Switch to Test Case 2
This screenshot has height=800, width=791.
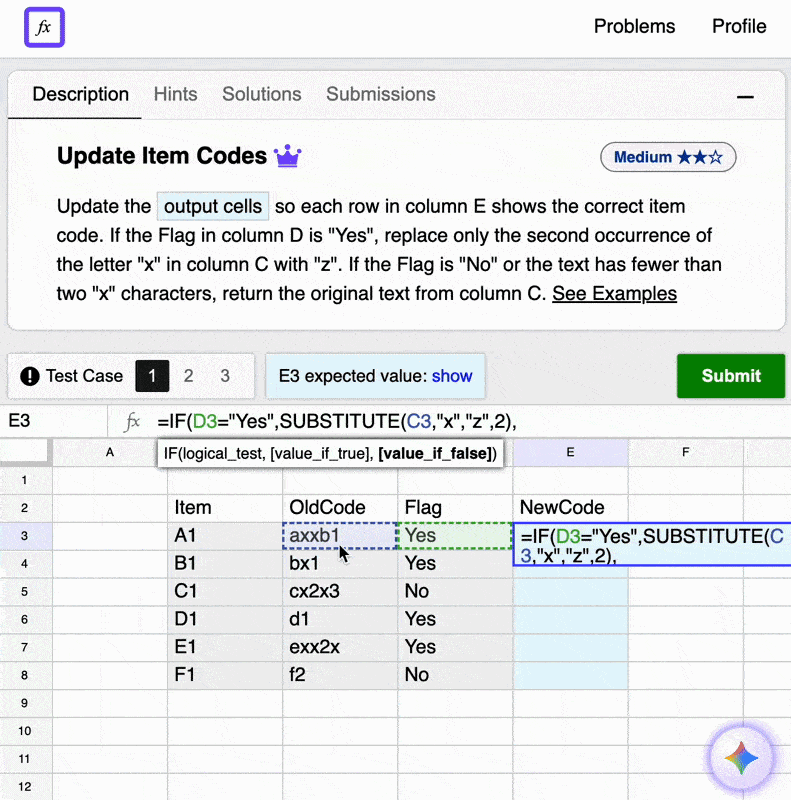pos(188,376)
